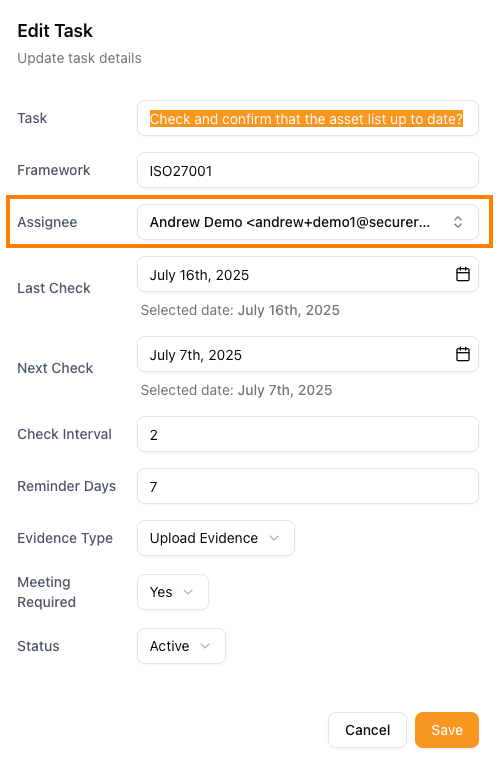Click the Framework field showing ISO27001
Viewport: 500px width, 774px height.
(x=308, y=170)
